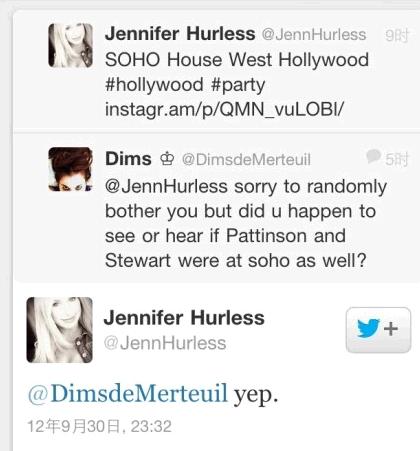Open Jennifer Hurless avatar in top tweet

click(71, 46)
